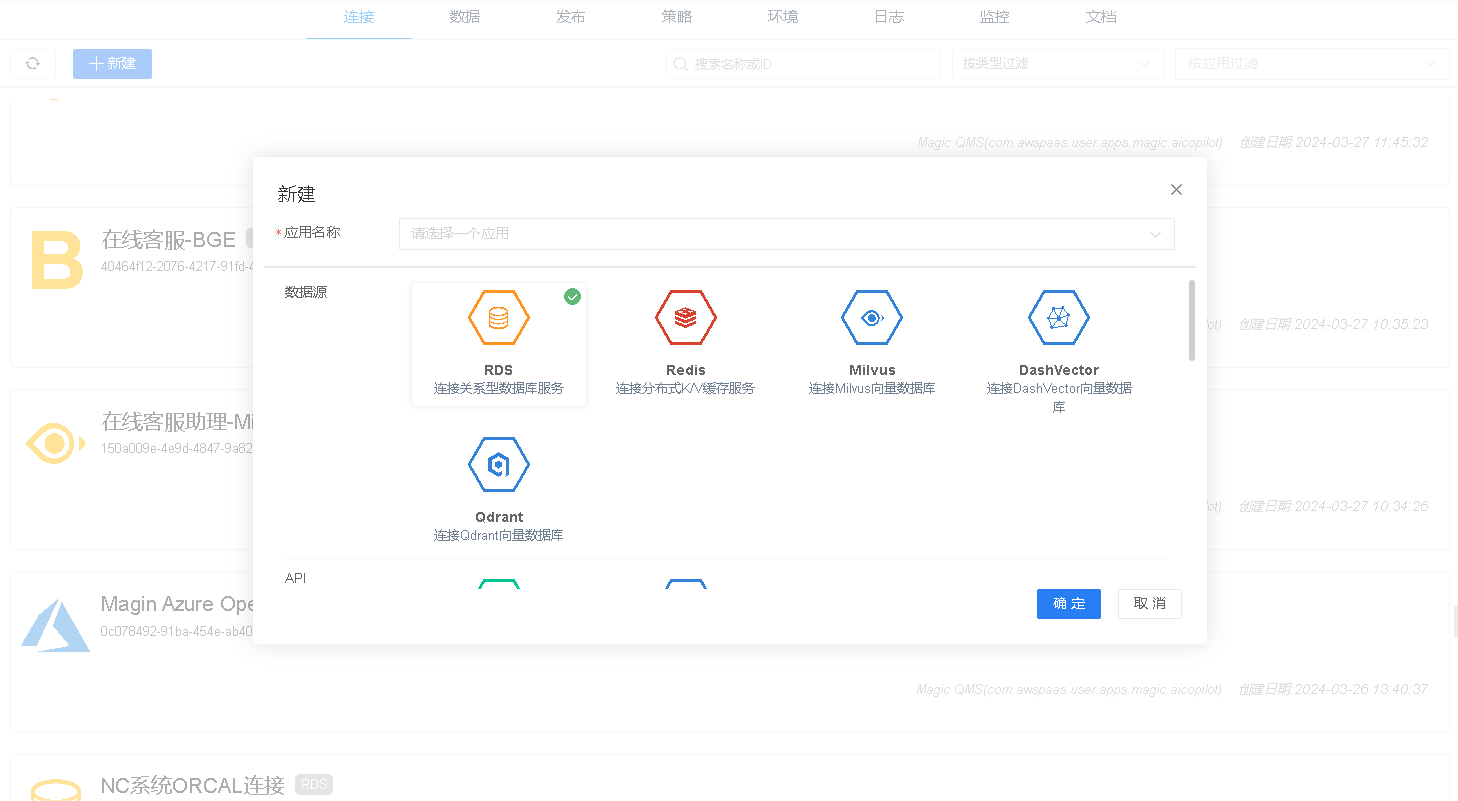Screen dimensions: 1458x801
Task: Click the 新建 button in the toolbar
Action: click(112, 64)
